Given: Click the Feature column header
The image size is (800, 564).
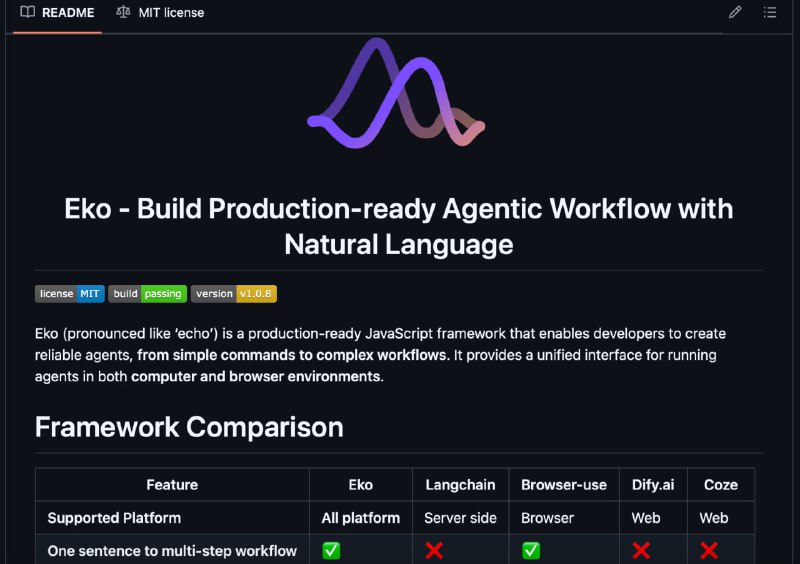Looking at the screenshot, I should [x=172, y=485].
